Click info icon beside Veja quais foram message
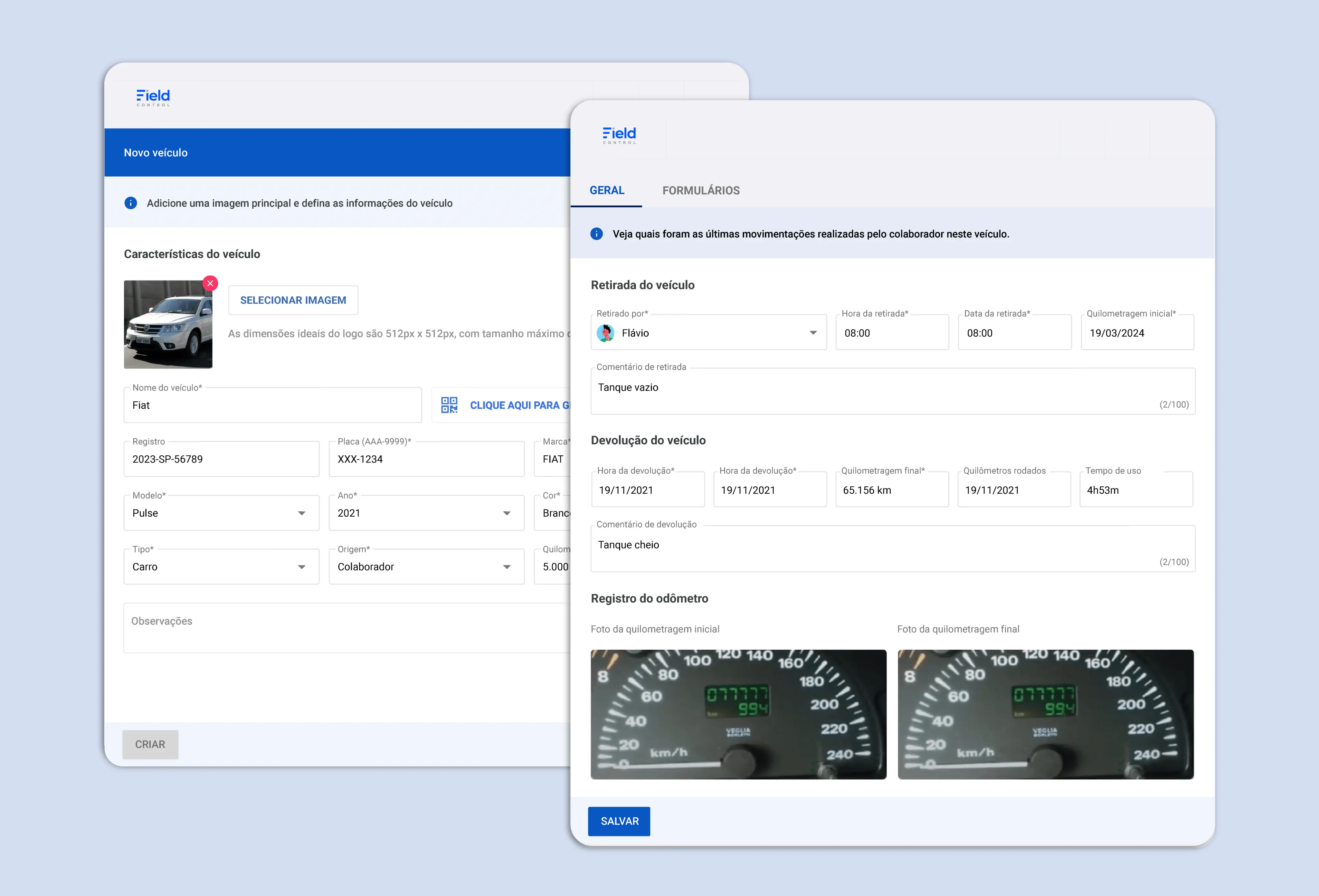The height and width of the screenshot is (896, 1319). click(596, 234)
